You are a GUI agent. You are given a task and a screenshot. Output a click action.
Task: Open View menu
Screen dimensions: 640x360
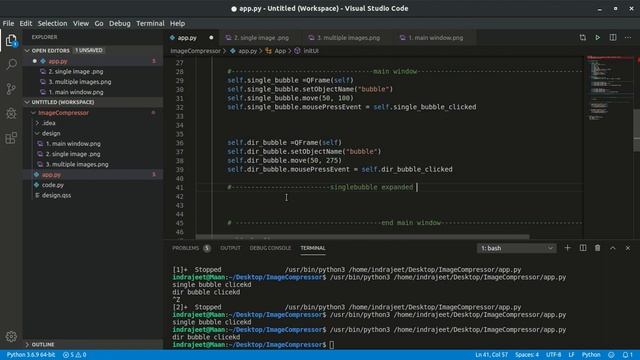pyautogui.click(x=81, y=23)
